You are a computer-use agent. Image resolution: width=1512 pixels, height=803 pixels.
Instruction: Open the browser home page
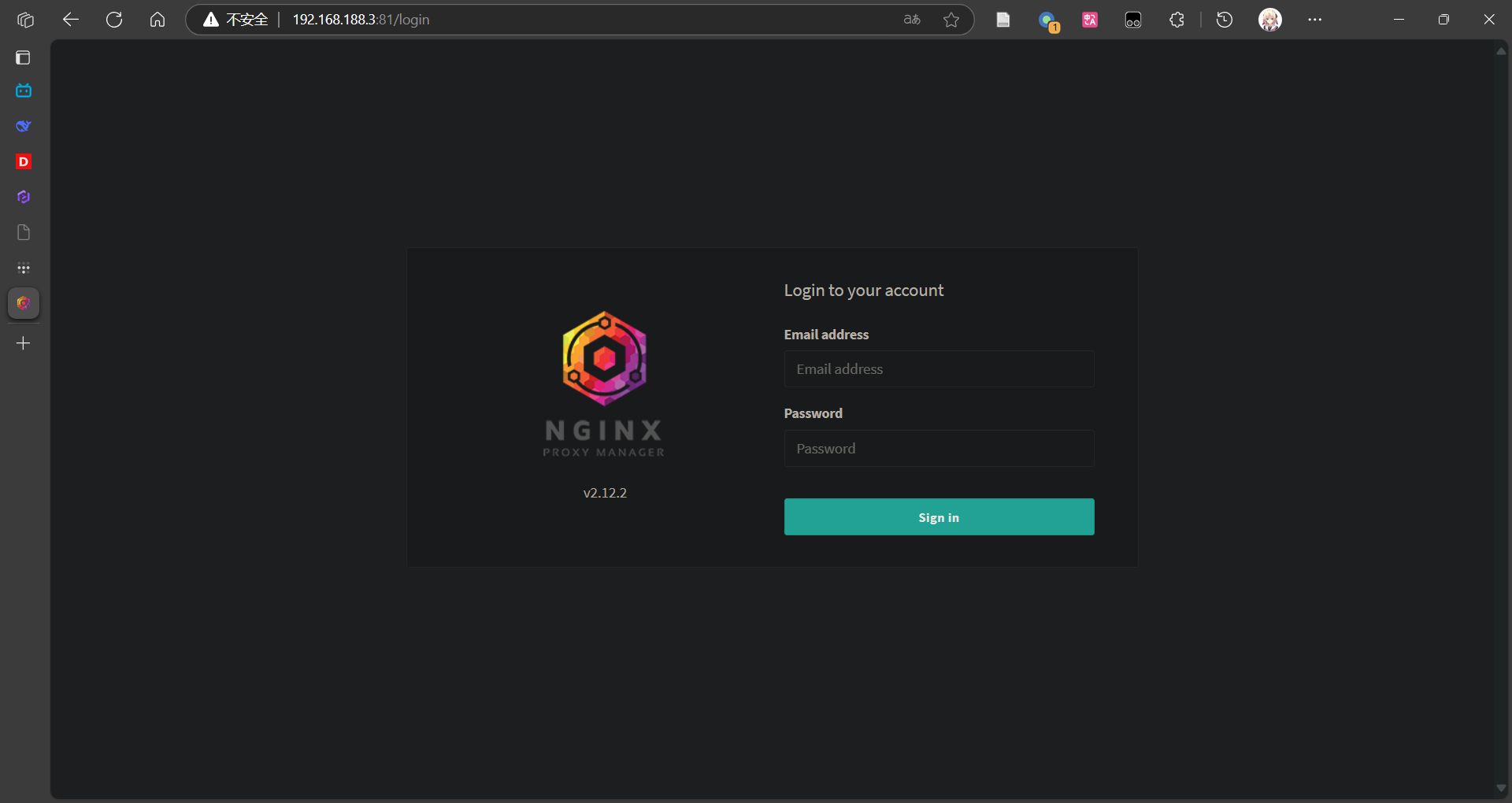pyautogui.click(x=157, y=20)
